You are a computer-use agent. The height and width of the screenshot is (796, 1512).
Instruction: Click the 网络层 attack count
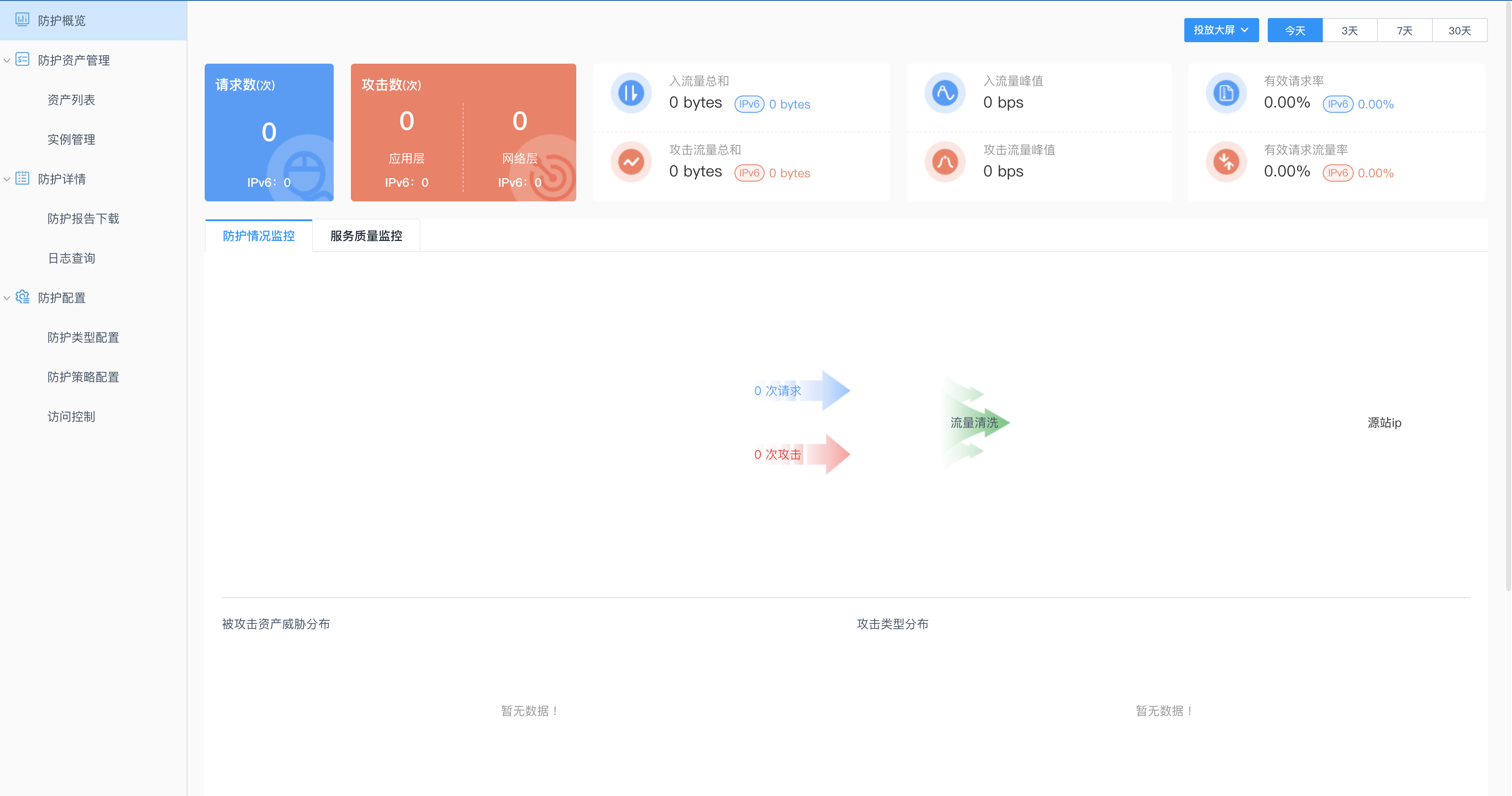pyautogui.click(x=519, y=121)
